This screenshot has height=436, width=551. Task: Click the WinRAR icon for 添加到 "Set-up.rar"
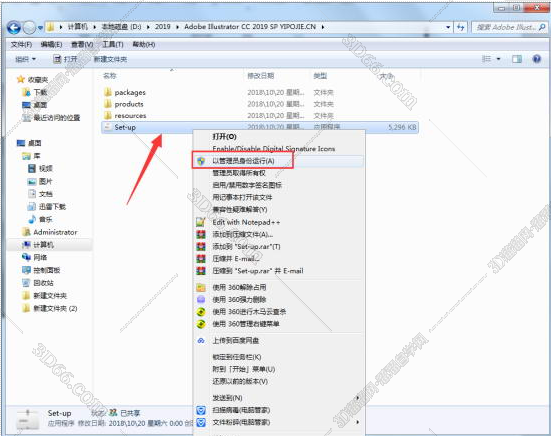pyautogui.click(x=201, y=247)
